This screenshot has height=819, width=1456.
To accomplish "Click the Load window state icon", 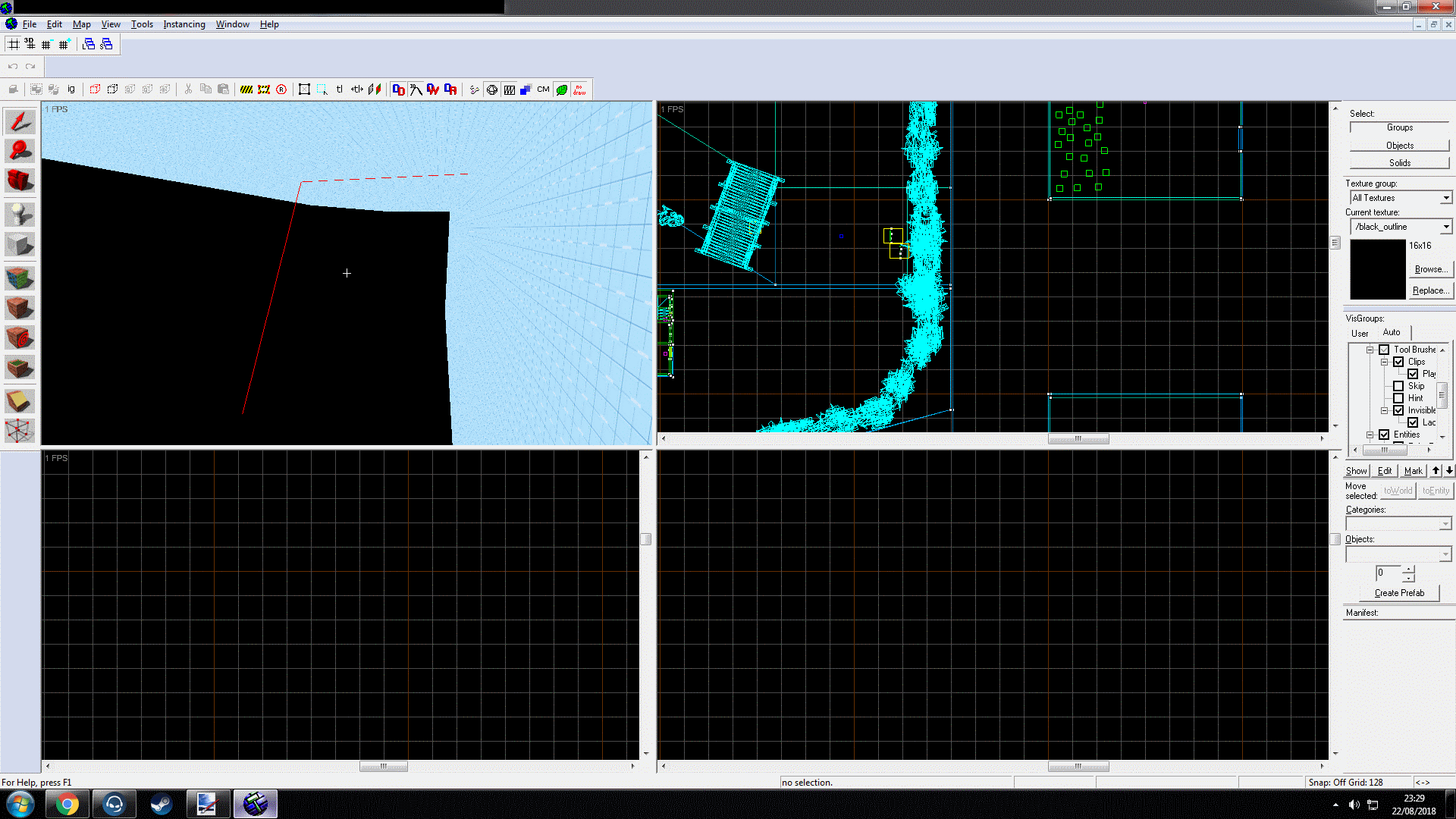I will pyautogui.click(x=89, y=44).
